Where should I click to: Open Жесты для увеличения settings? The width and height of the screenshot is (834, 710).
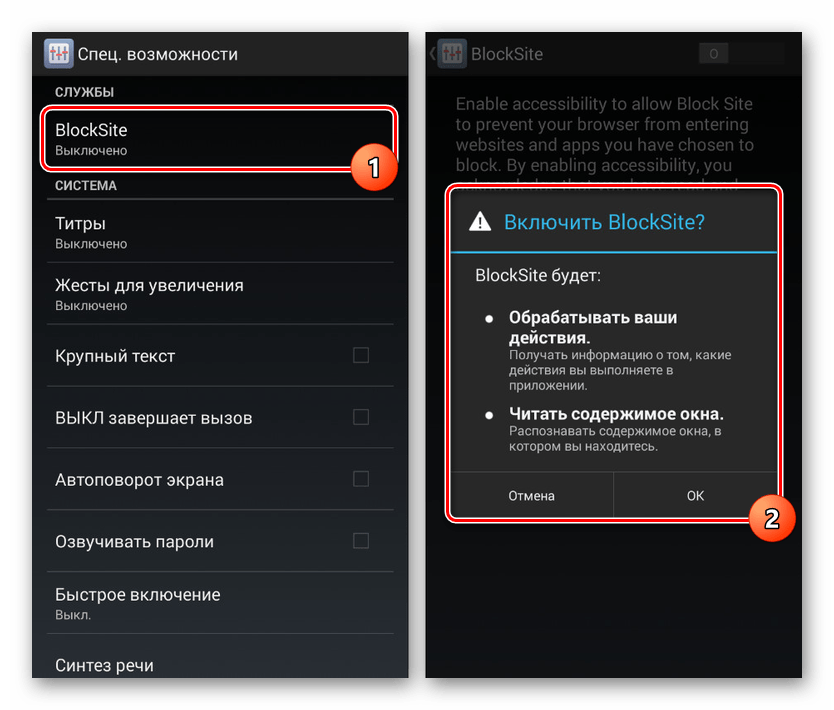[200, 294]
